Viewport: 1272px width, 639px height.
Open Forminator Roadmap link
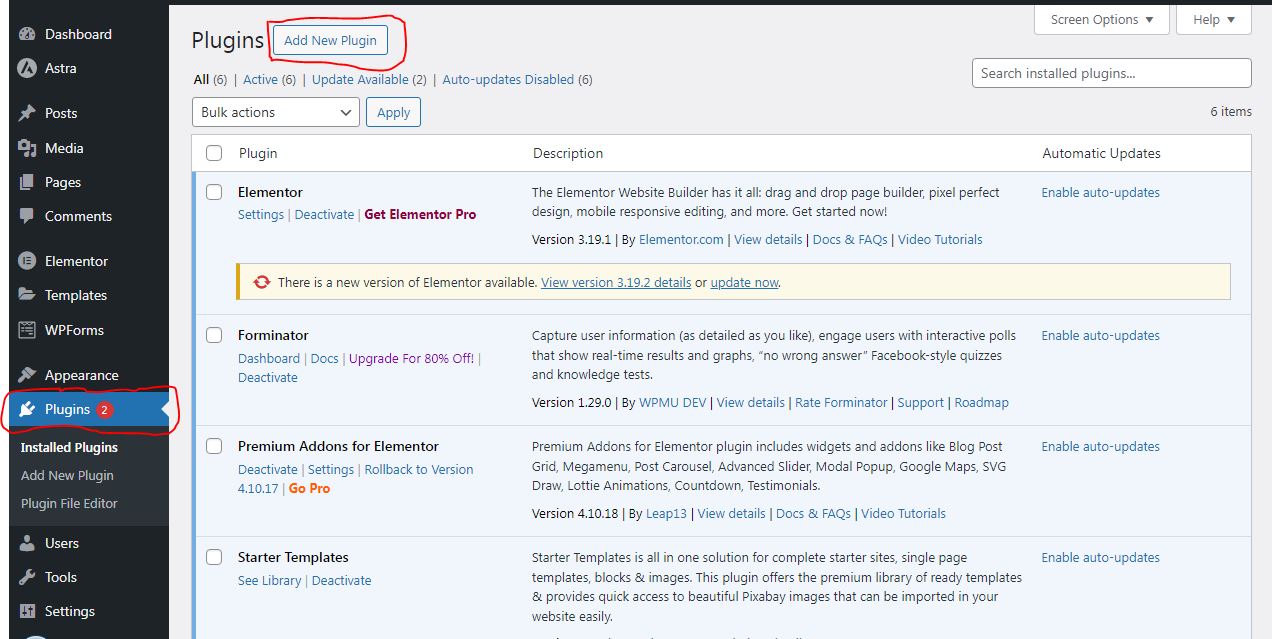click(981, 402)
